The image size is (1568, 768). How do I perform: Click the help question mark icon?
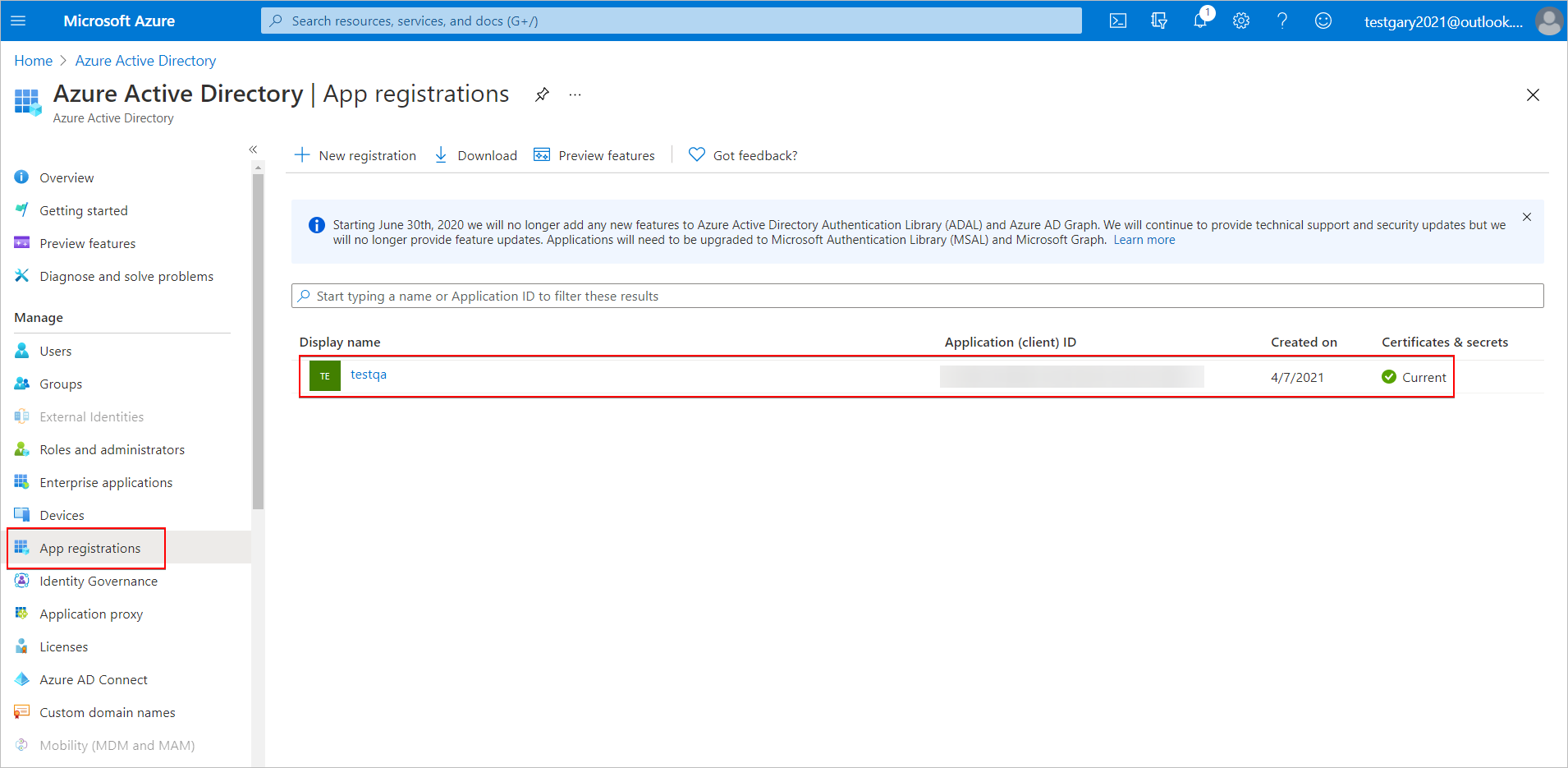click(1281, 21)
